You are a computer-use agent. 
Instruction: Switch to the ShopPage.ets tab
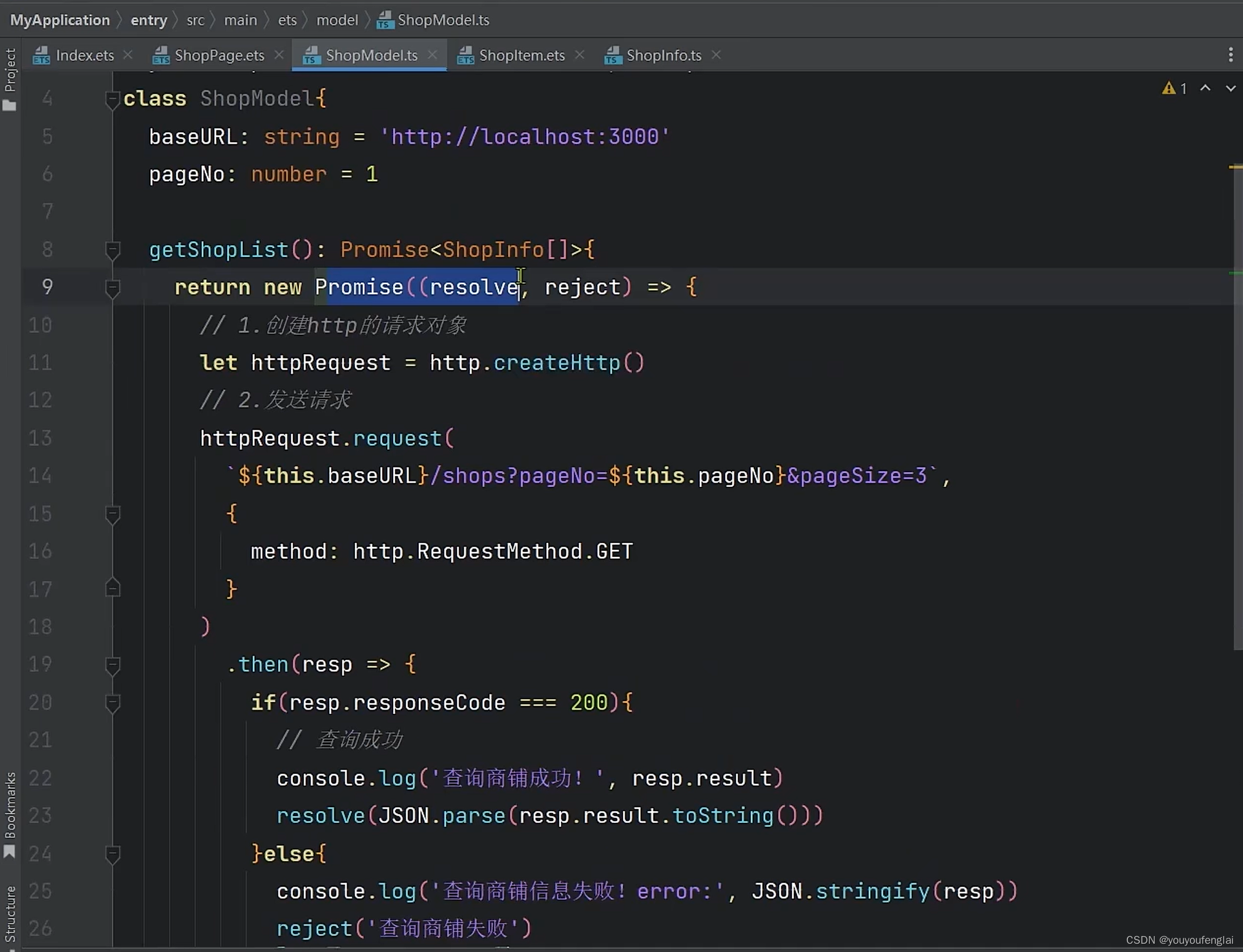tap(208, 55)
